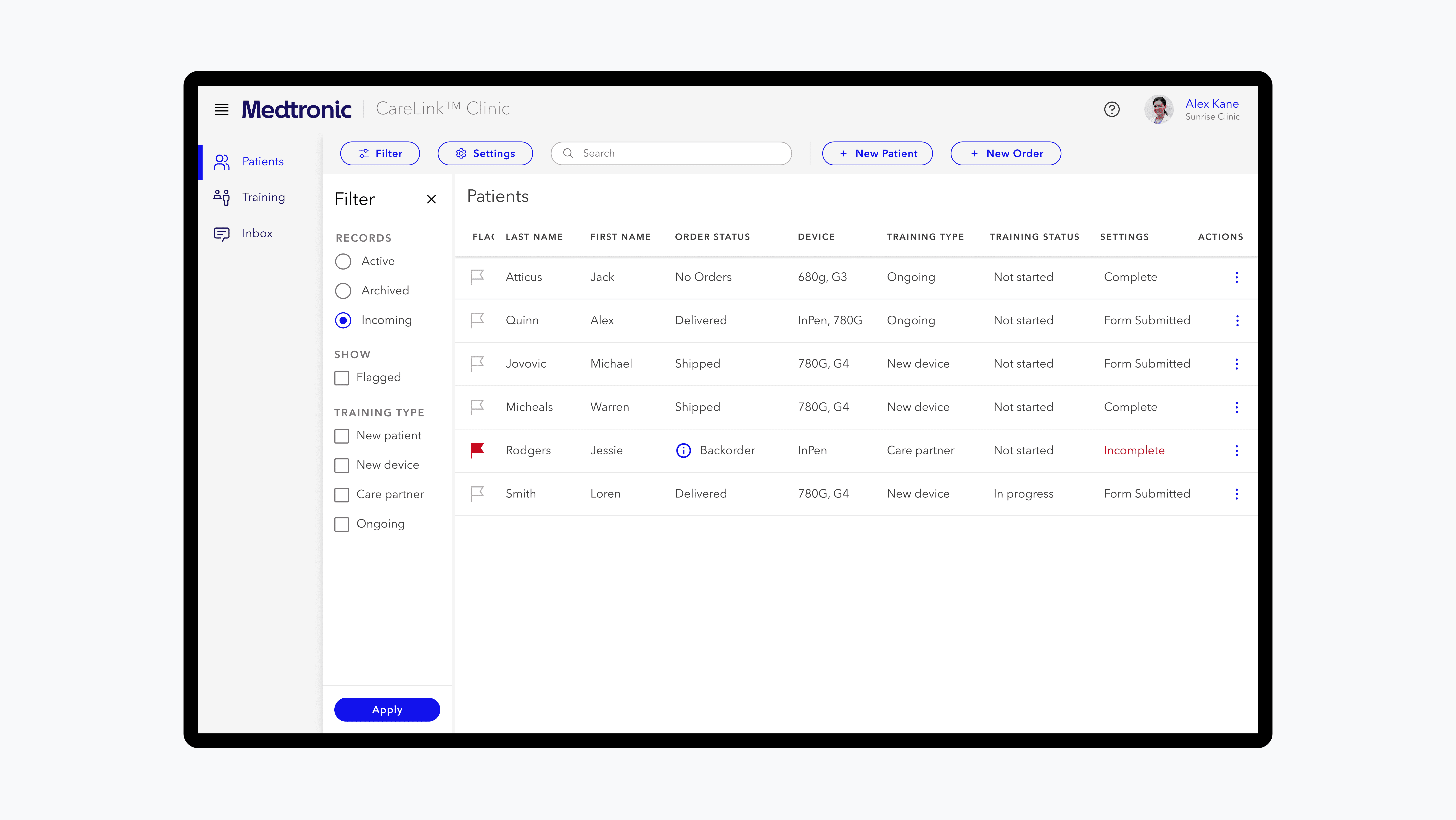The height and width of the screenshot is (820, 1456).
Task: Select the Active records radio button
Action: [x=343, y=261]
